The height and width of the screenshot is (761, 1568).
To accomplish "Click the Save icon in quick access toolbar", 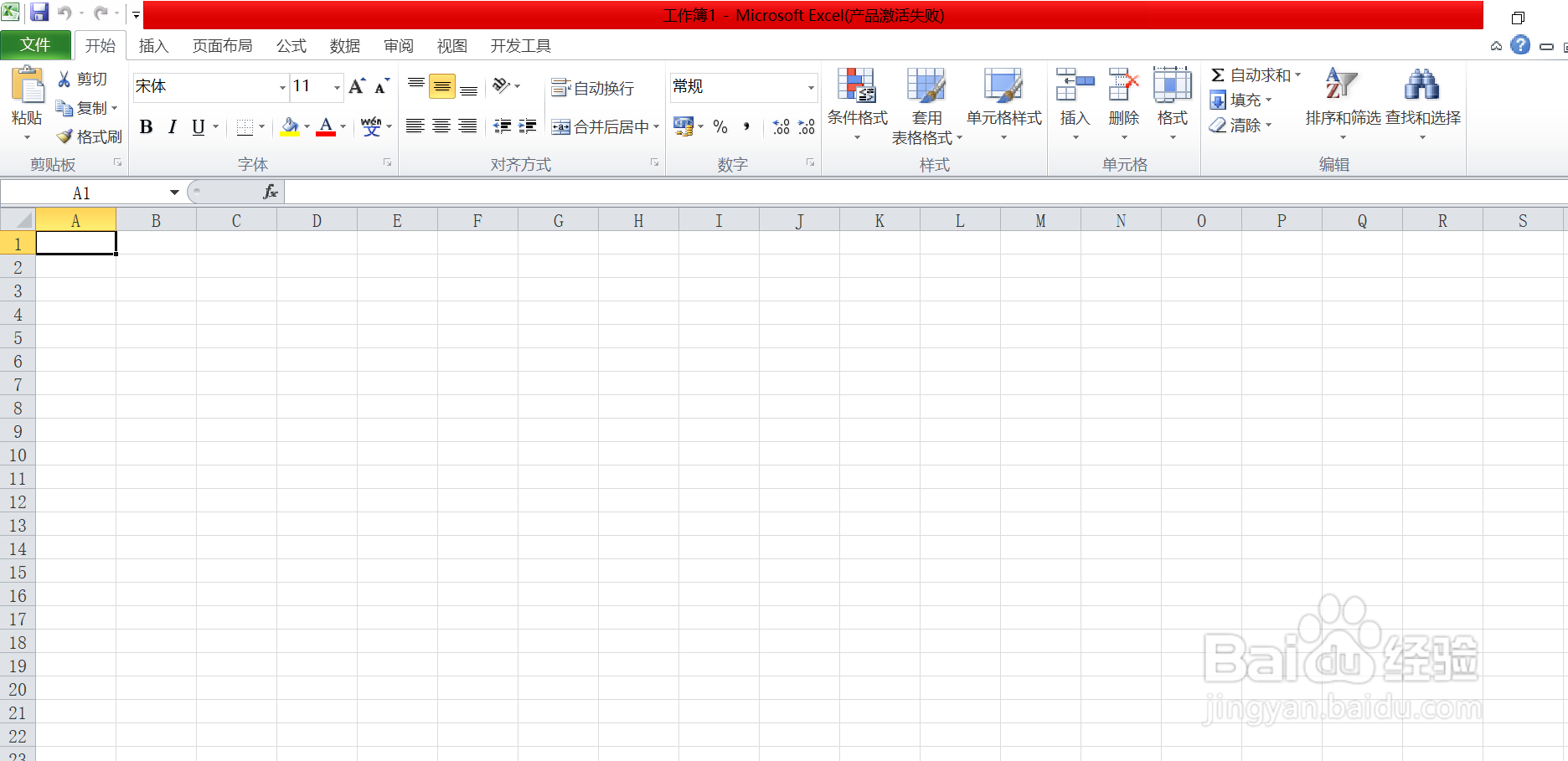I will pos(39,13).
